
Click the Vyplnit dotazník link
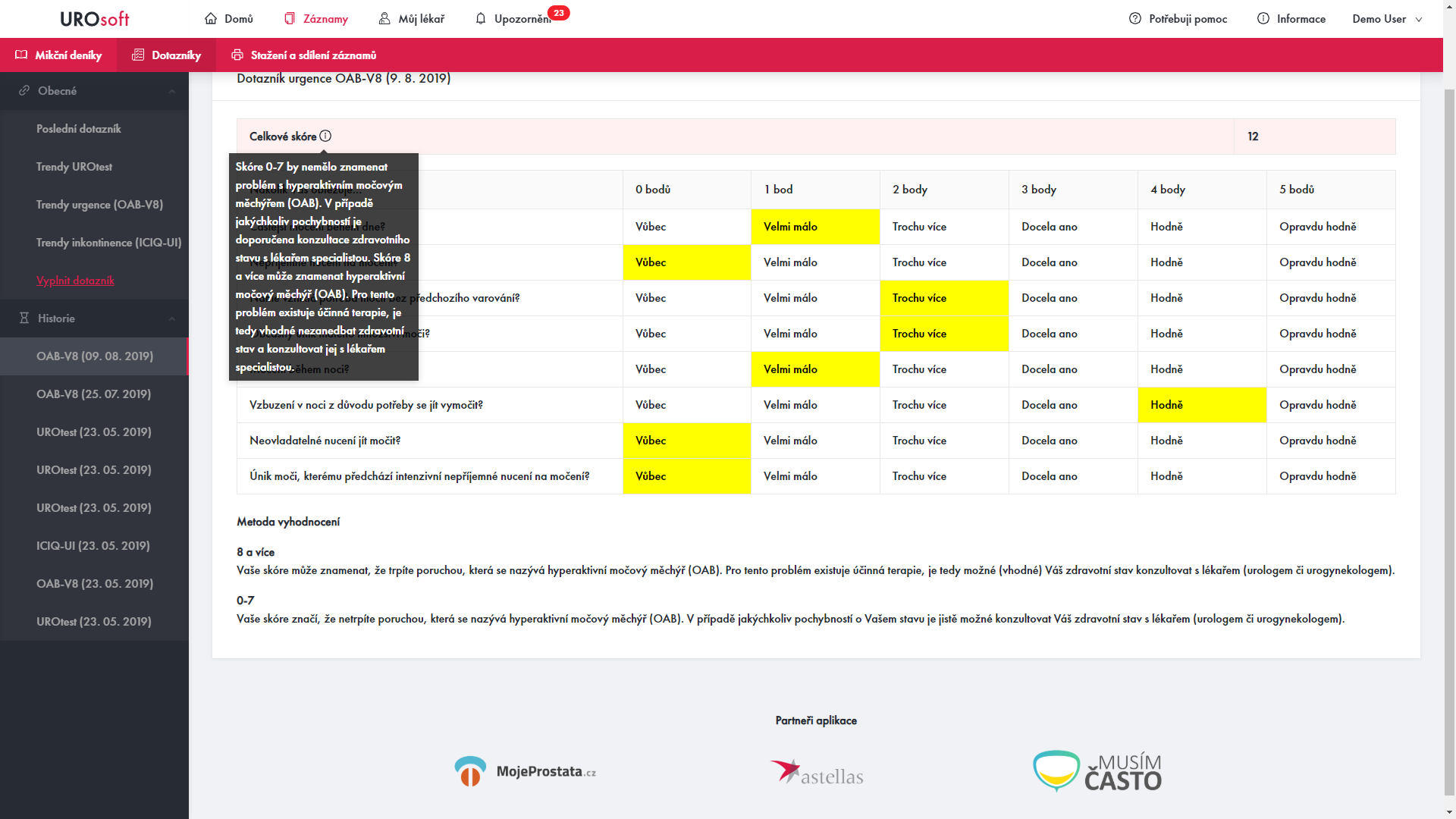[x=75, y=281]
